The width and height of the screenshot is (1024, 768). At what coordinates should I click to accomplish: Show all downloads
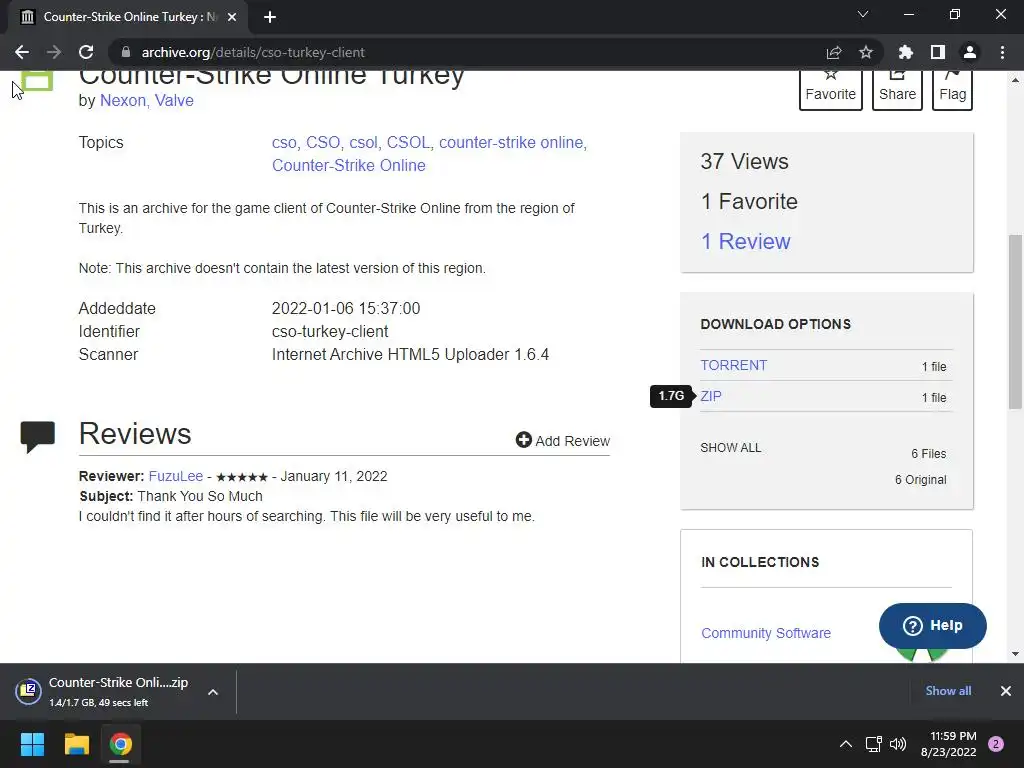(x=948, y=691)
